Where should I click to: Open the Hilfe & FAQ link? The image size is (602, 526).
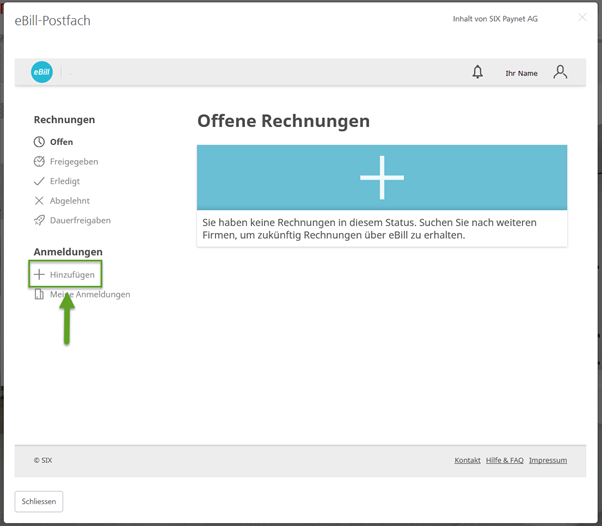[x=504, y=460]
